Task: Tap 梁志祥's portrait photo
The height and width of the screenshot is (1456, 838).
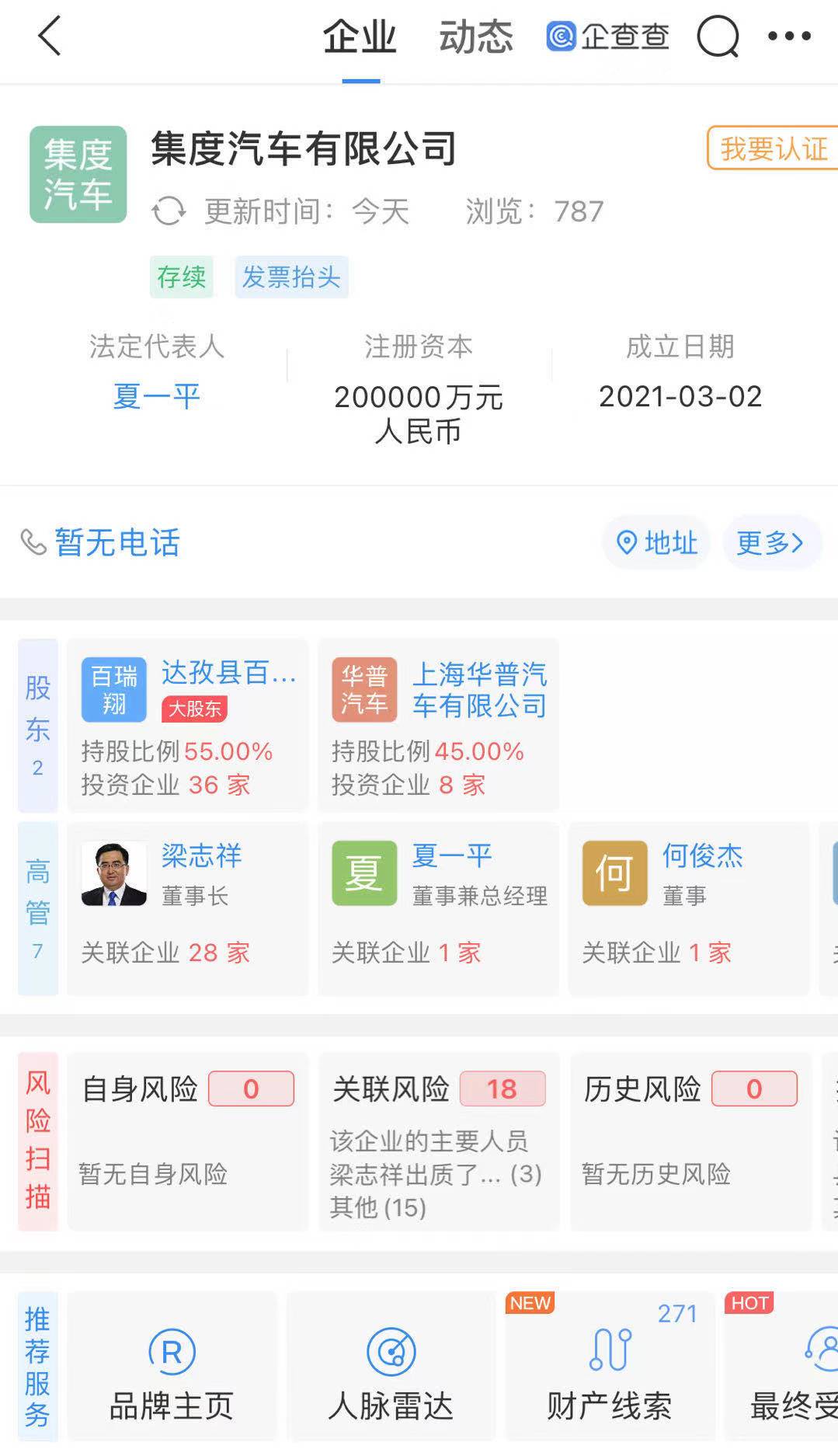Action: click(x=114, y=873)
